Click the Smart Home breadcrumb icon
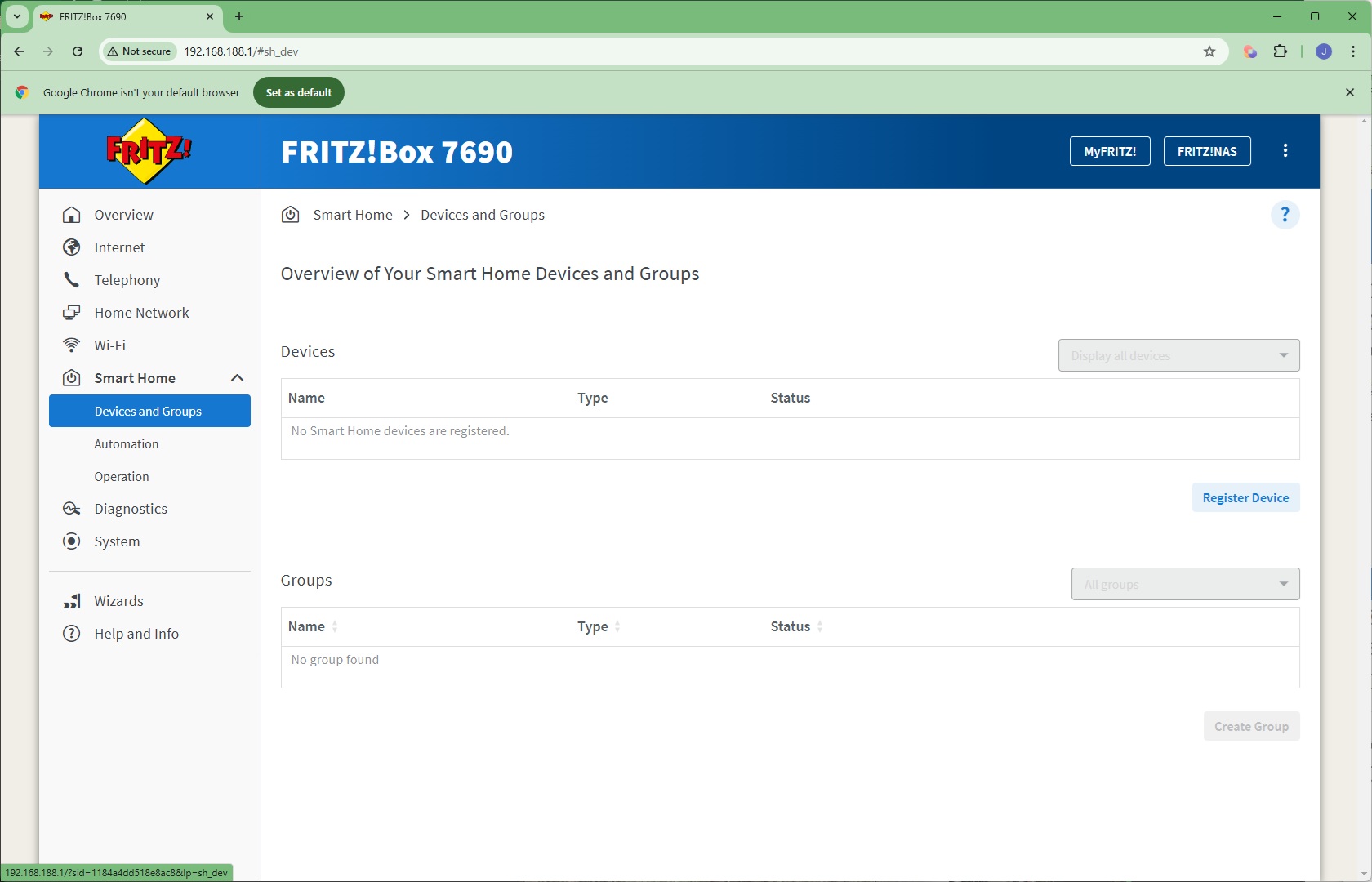 click(290, 215)
